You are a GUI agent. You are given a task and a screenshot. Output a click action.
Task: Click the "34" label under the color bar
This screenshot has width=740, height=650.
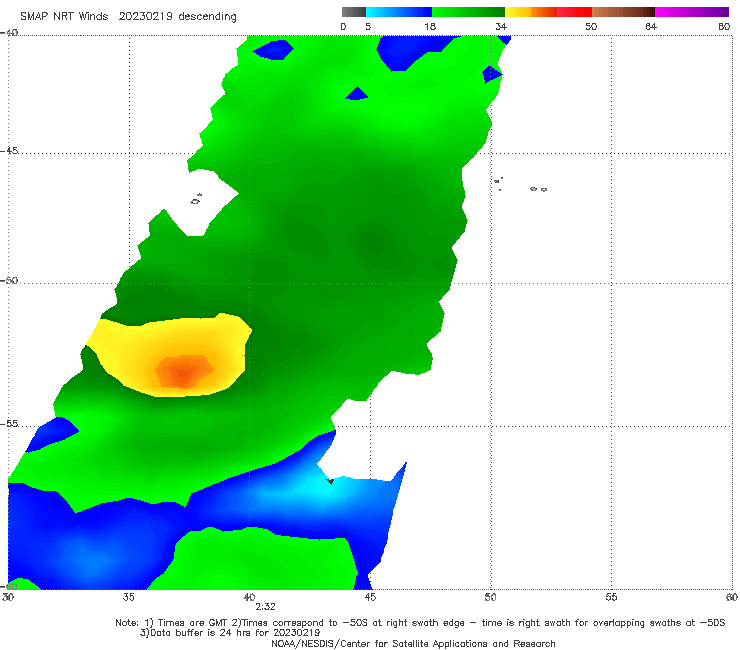(501, 27)
